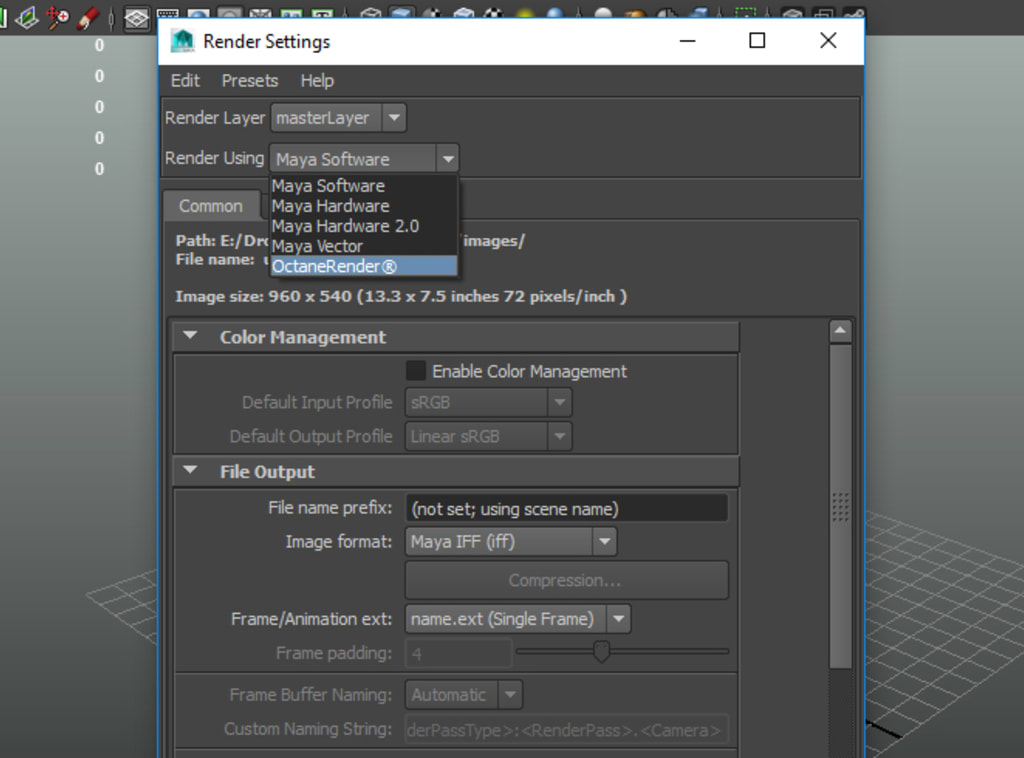Open the Image format Maya IFF dropdown

tap(511, 542)
